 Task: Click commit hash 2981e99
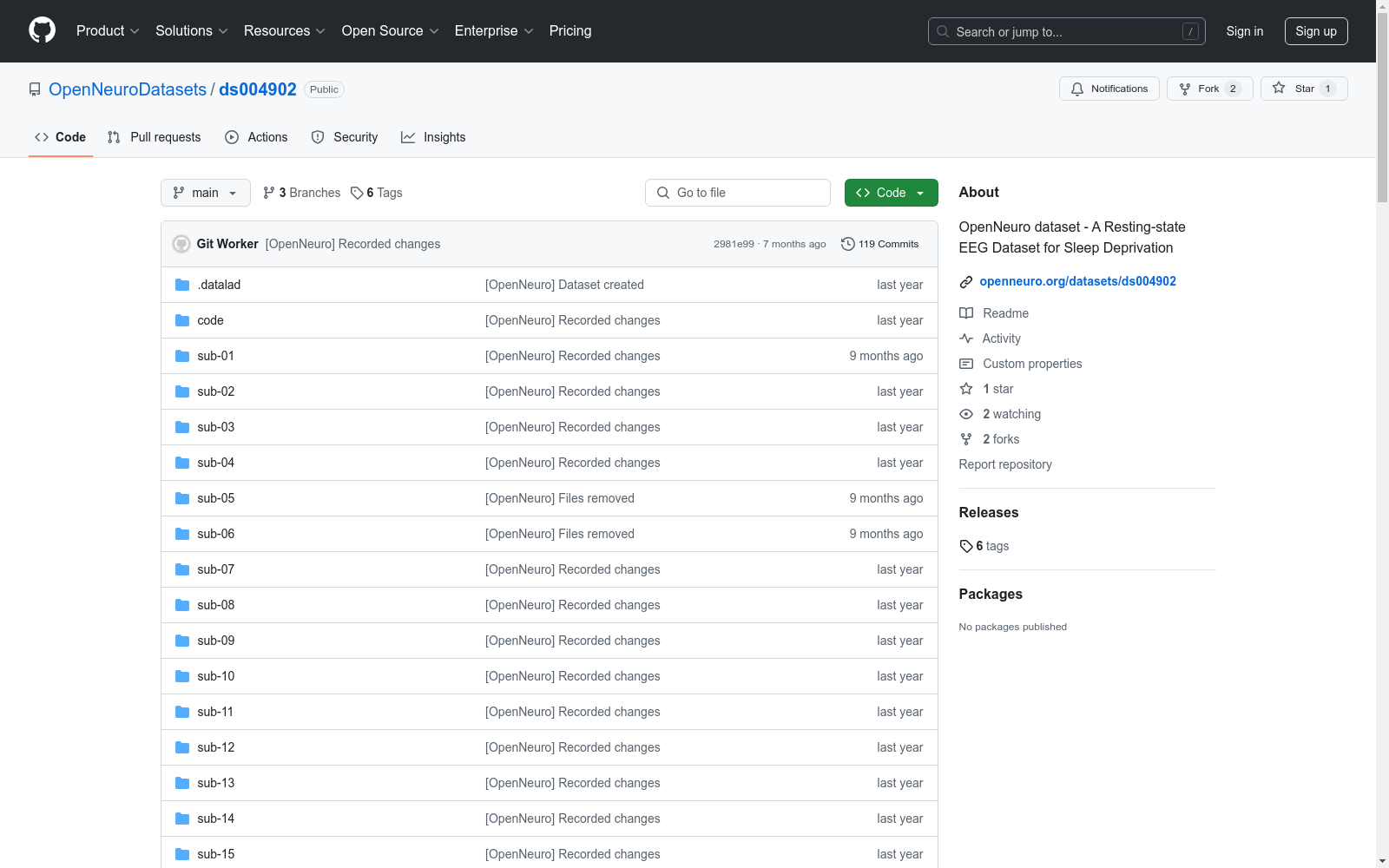(x=734, y=244)
